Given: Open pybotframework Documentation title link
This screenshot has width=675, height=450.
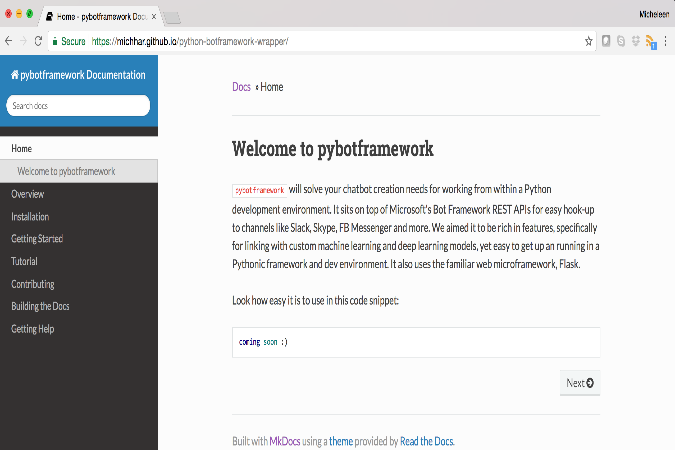Looking at the screenshot, I should click(78, 75).
